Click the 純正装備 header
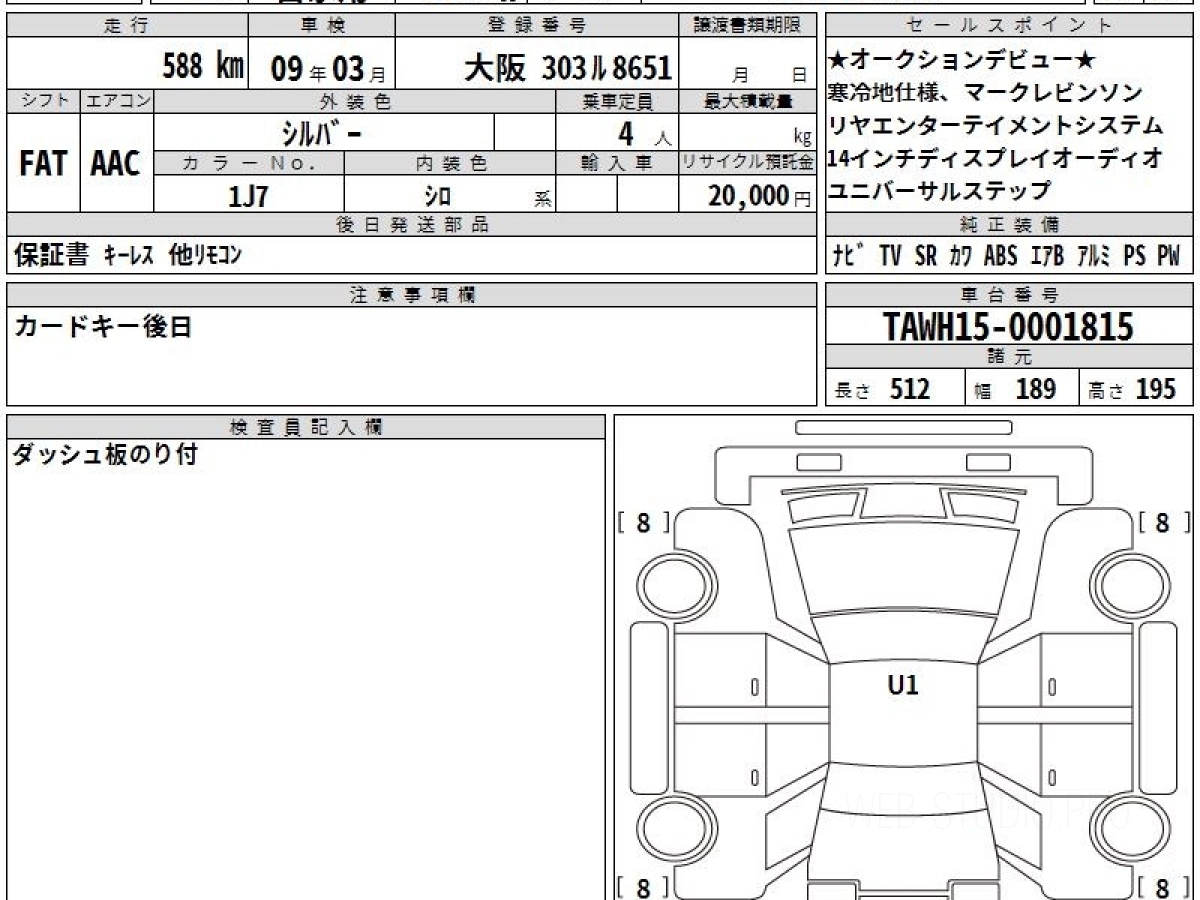Screen dimensions: 1200x900 pyautogui.click(x=1010, y=225)
